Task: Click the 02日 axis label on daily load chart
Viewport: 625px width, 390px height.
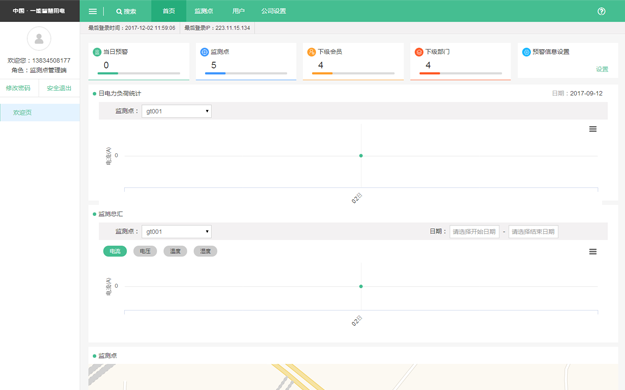Action: pyautogui.click(x=357, y=198)
